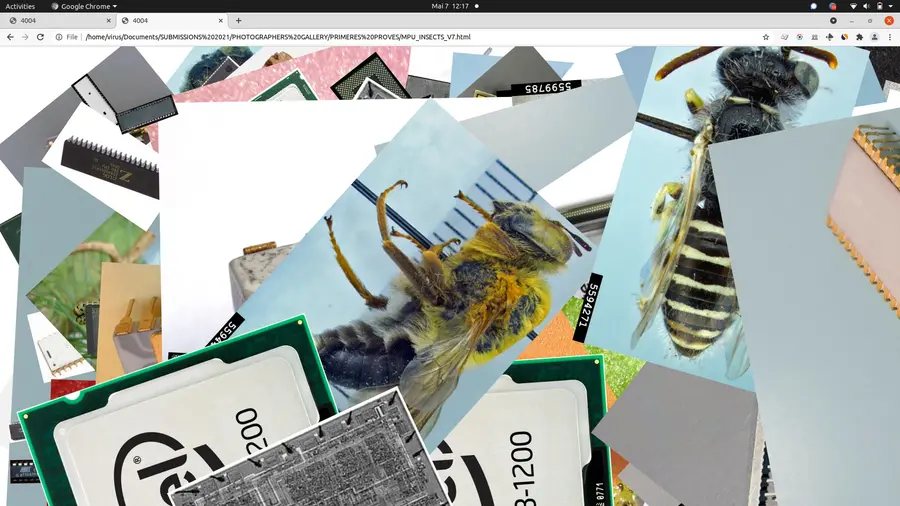Open the volume speaker indicator
900x506 pixels.
click(867, 6)
